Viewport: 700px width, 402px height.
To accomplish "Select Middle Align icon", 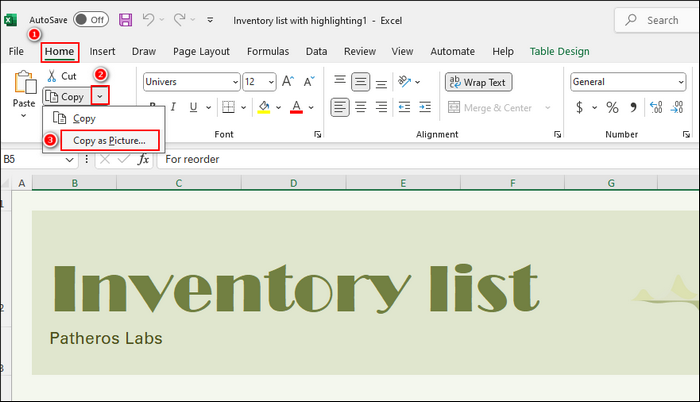I will pyautogui.click(x=360, y=82).
